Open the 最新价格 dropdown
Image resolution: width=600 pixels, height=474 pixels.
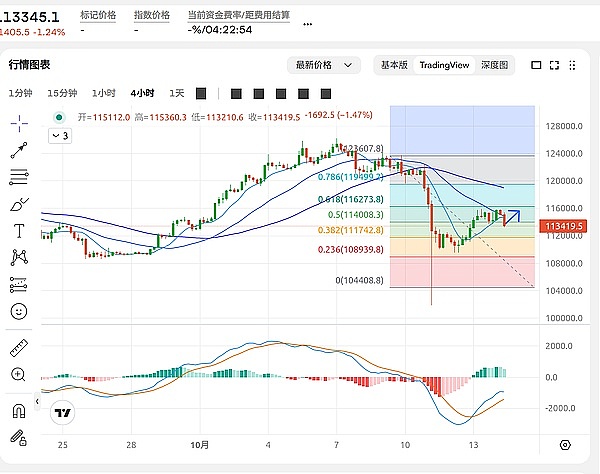point(323,65)
